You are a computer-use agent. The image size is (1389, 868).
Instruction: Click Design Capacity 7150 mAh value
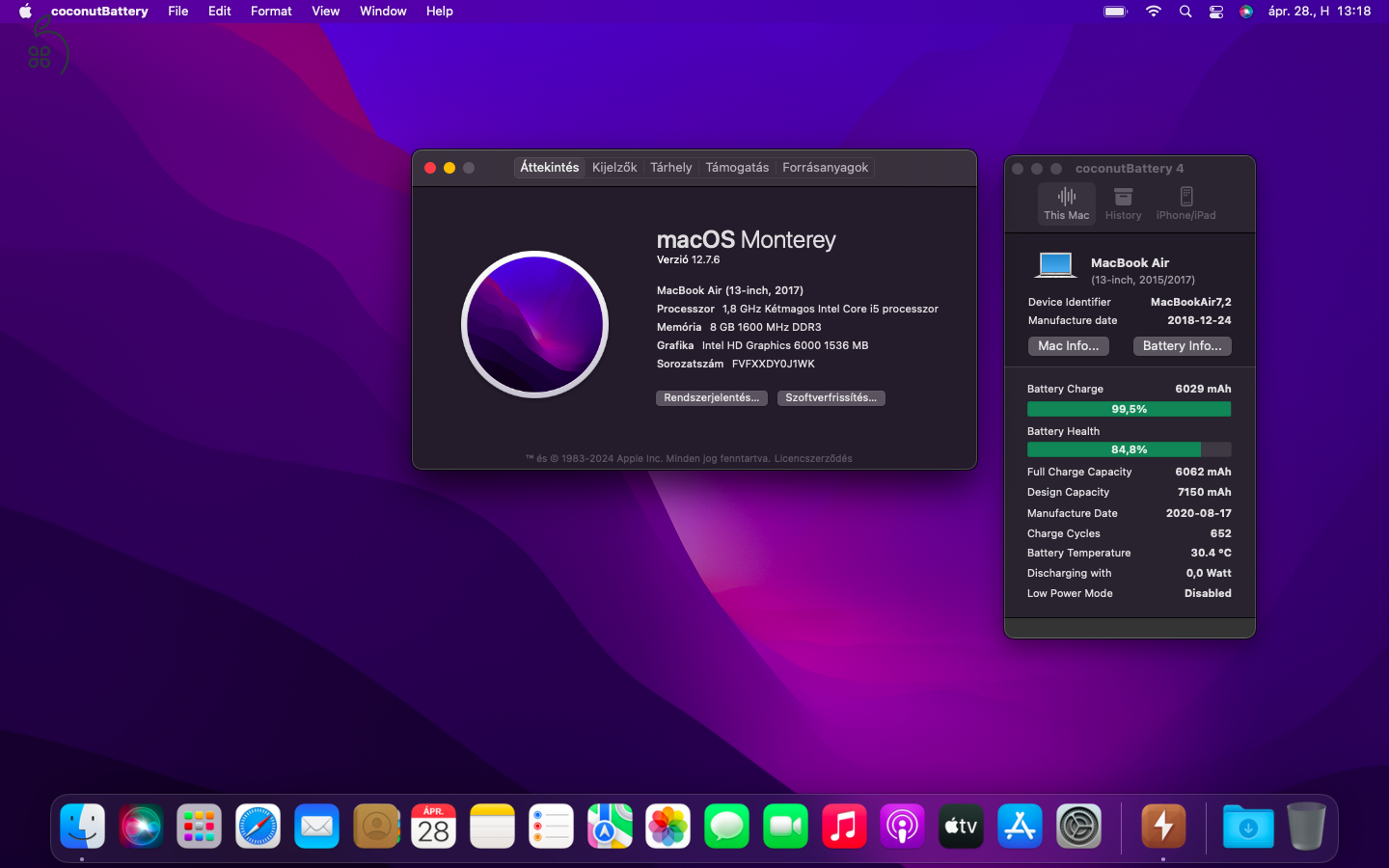[1204, 493]
